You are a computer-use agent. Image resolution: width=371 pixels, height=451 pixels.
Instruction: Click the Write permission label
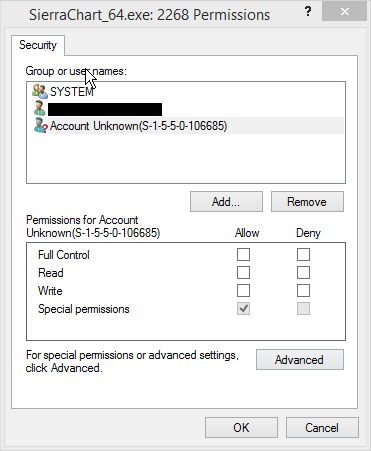click(50, 291)
